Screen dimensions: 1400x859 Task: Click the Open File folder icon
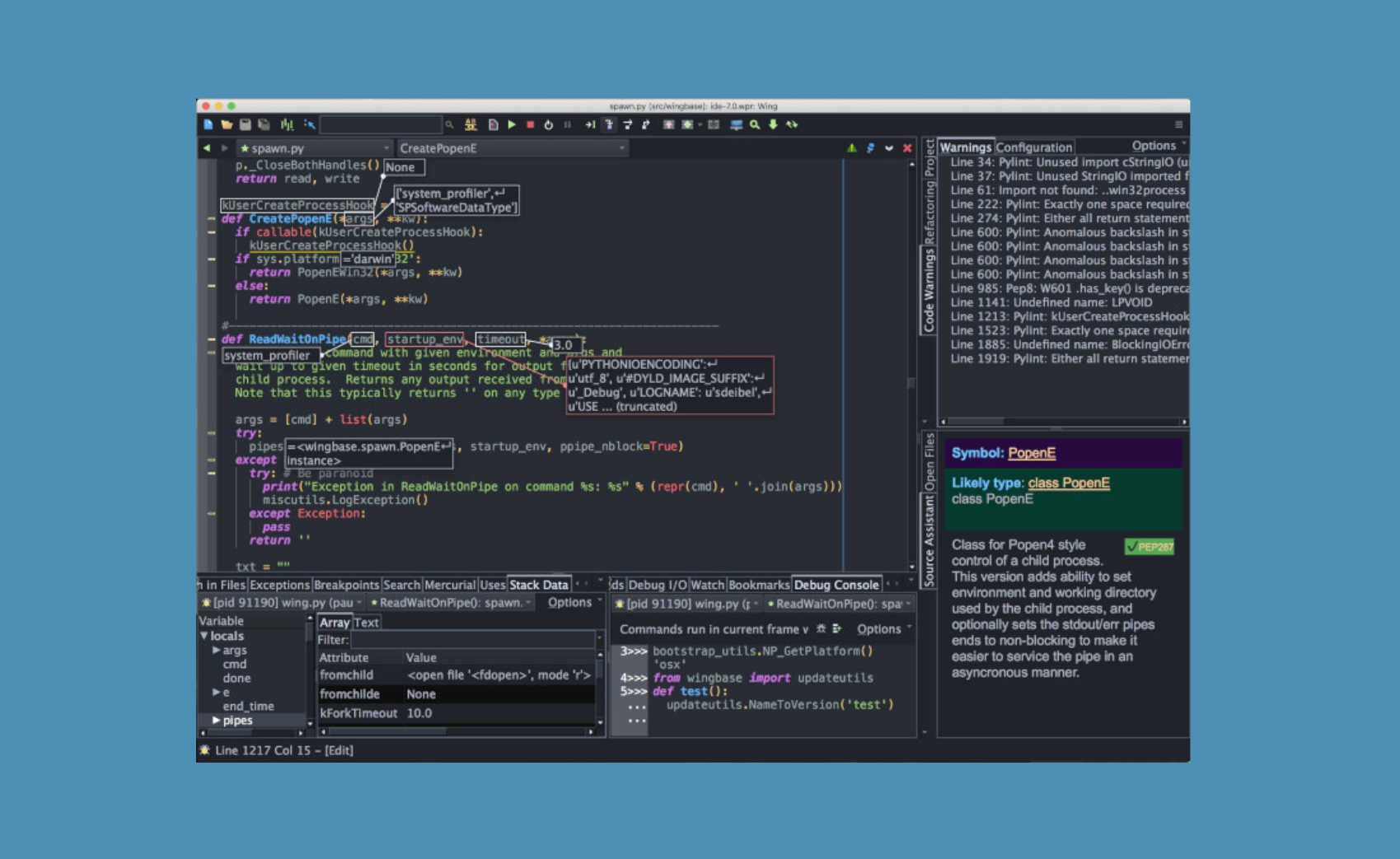coord(227,124)
